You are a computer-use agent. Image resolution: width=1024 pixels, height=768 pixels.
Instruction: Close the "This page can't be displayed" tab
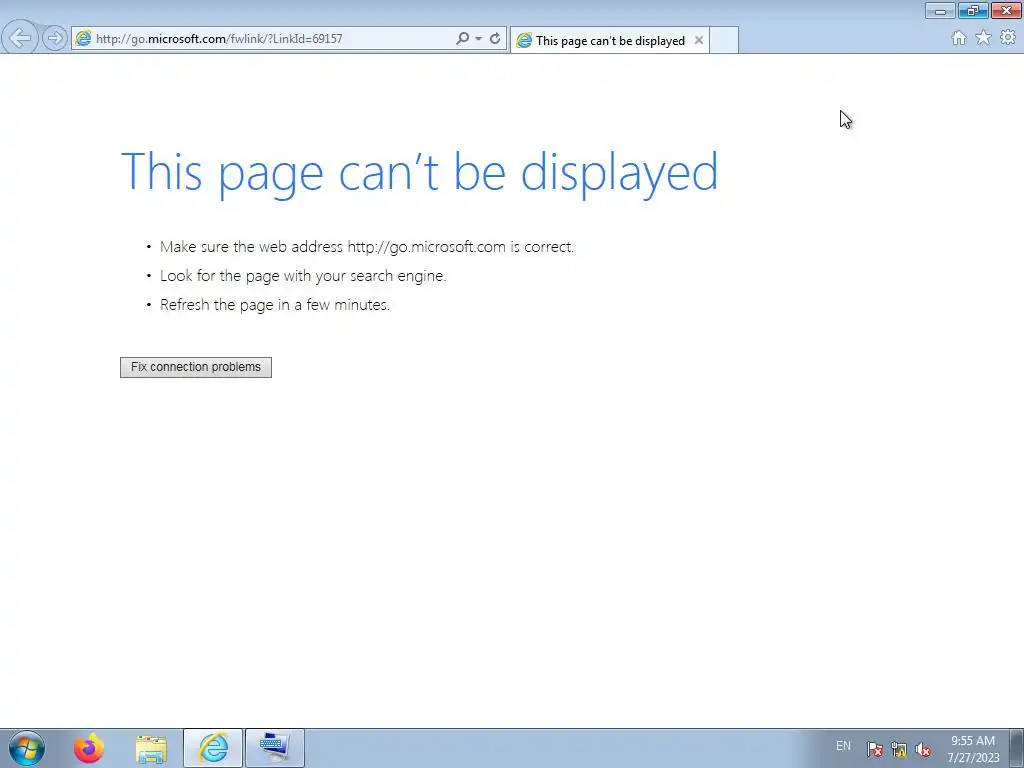[x=699, y=40]
